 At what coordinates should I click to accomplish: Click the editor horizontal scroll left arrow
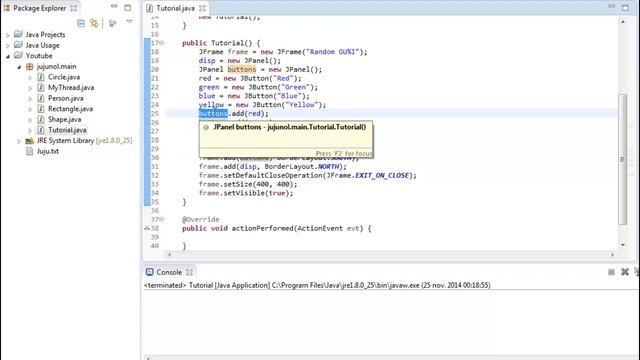pos(169,255)
